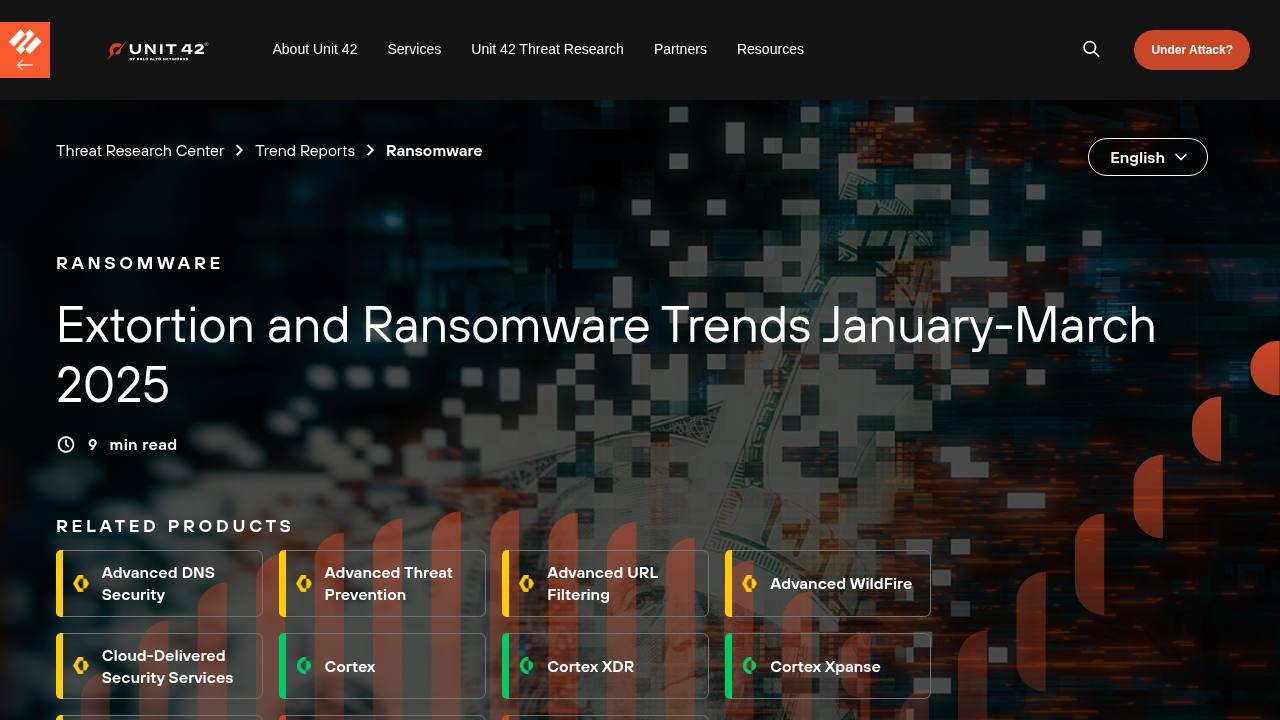Open the Cortex Xpanse product card
This screenshot has width=1280, height=720.
click(x=828, y=666)
